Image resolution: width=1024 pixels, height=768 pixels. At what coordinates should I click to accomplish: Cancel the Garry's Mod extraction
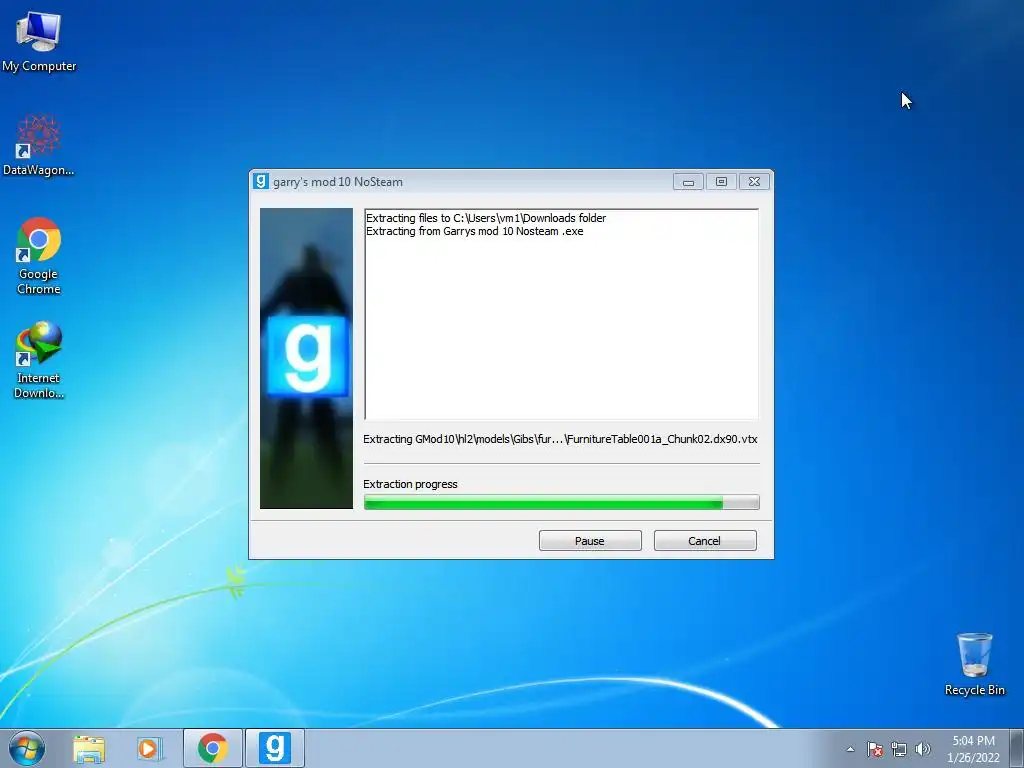pyautogui.click(x=705, y=541)
